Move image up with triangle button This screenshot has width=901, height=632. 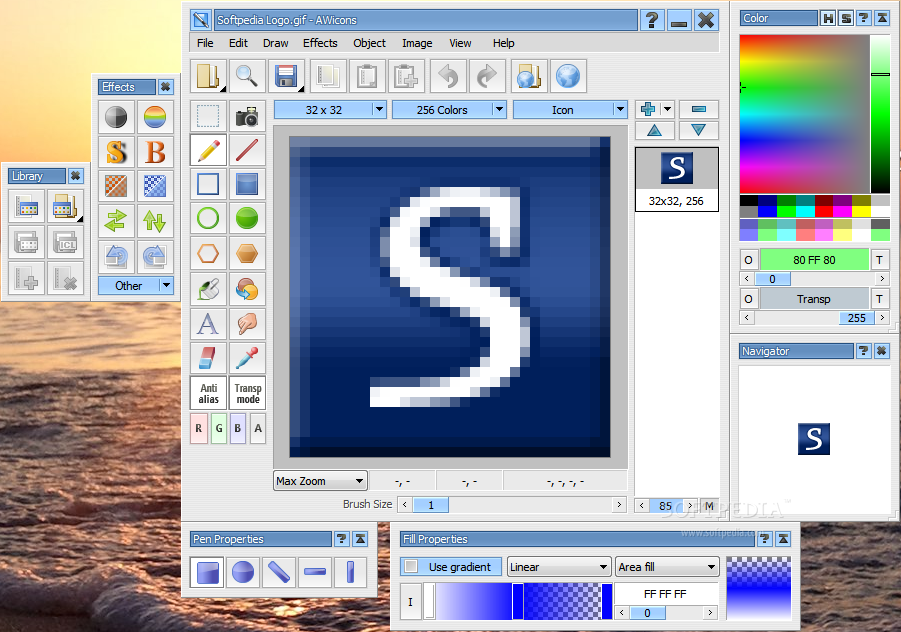click(x=654, y=131)
